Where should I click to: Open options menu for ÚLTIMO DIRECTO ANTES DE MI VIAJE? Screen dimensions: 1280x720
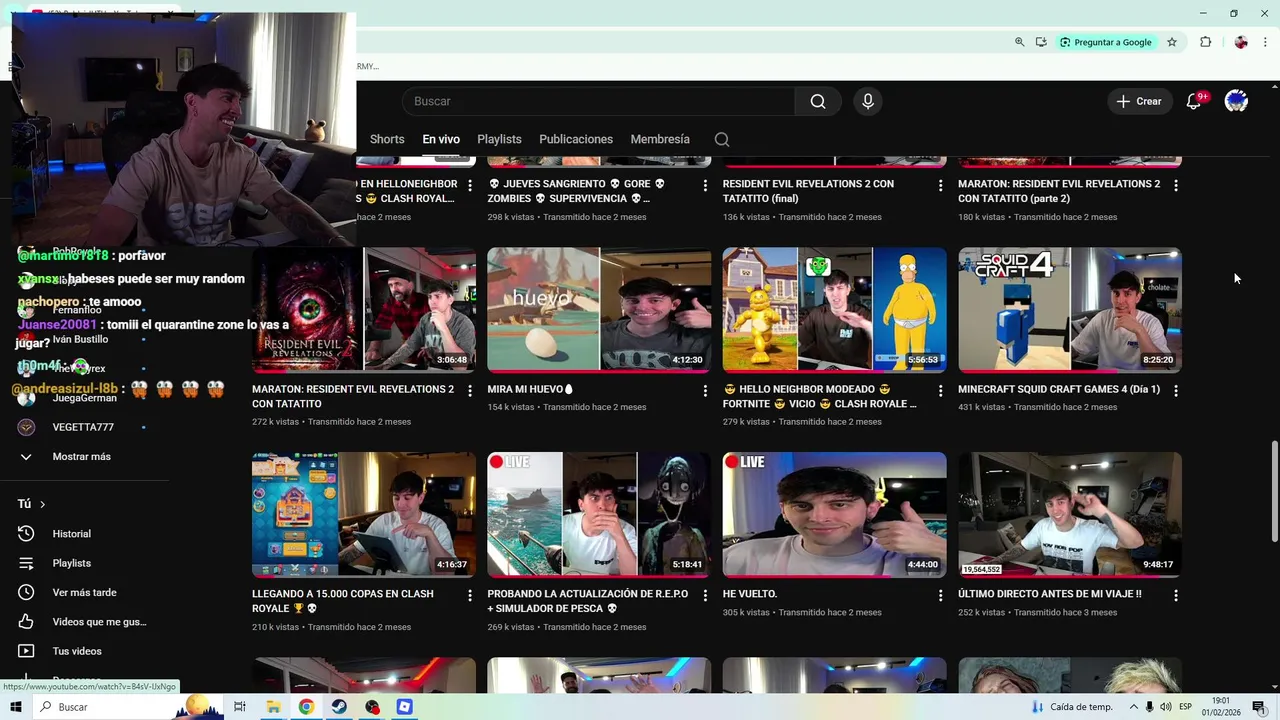tap(1176, 596)
